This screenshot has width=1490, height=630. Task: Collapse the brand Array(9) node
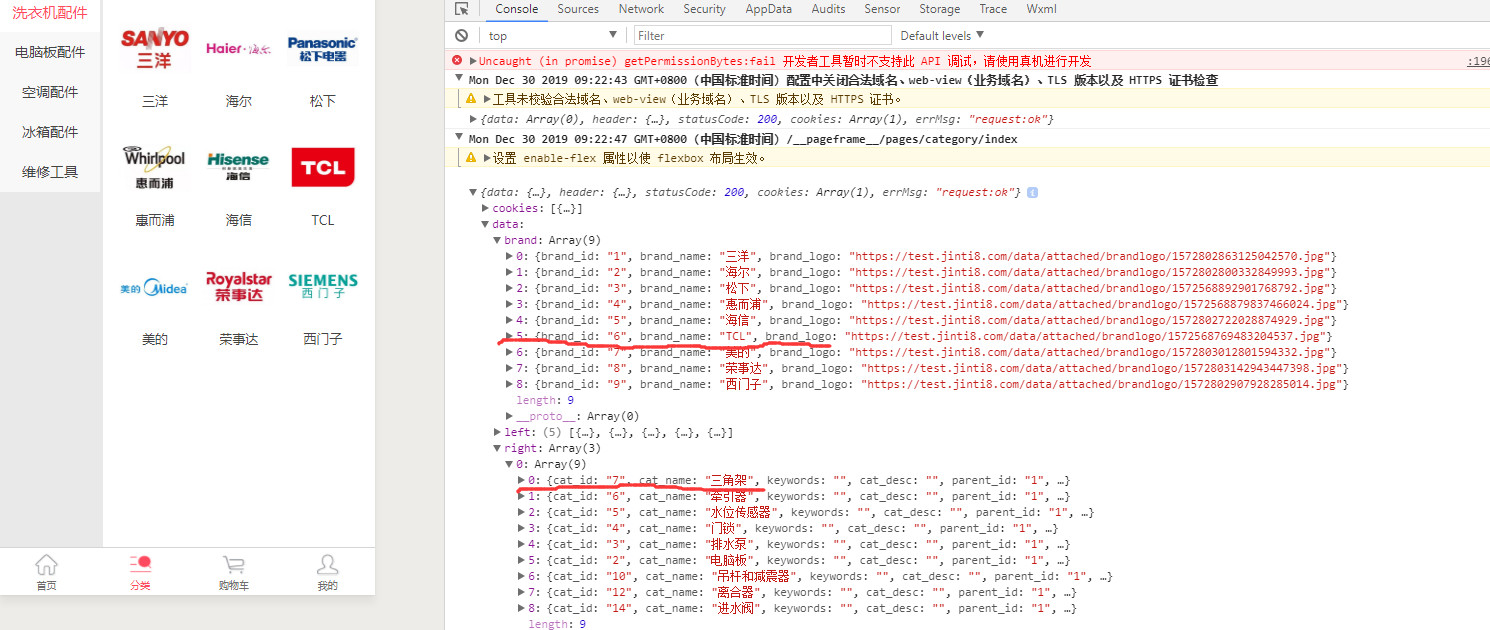pyautogui.click(x=498, y=240)
